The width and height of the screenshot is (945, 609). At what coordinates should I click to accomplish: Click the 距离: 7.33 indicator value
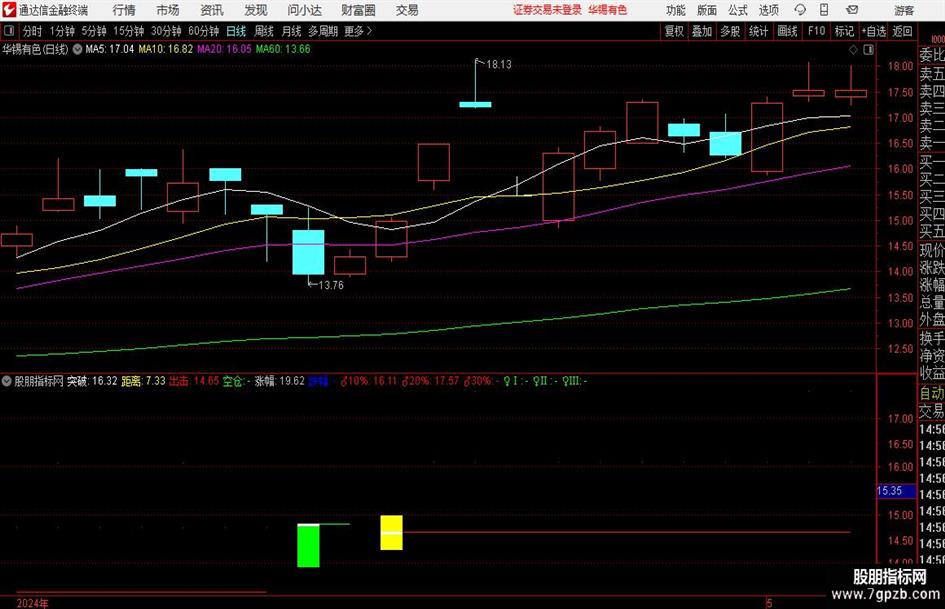(x=143, y=381)
